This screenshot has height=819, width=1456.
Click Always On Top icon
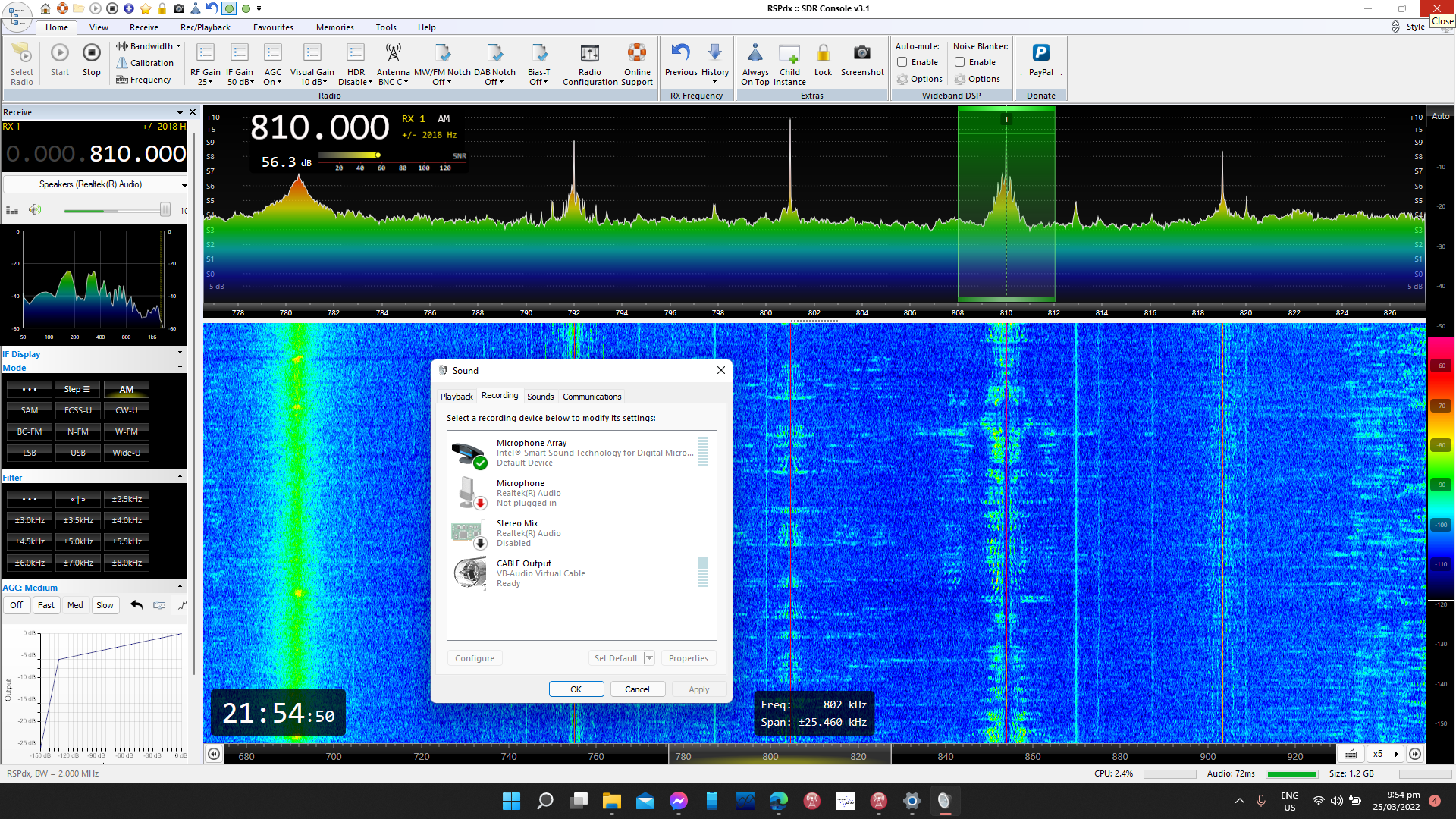click(x=755, y=53)
